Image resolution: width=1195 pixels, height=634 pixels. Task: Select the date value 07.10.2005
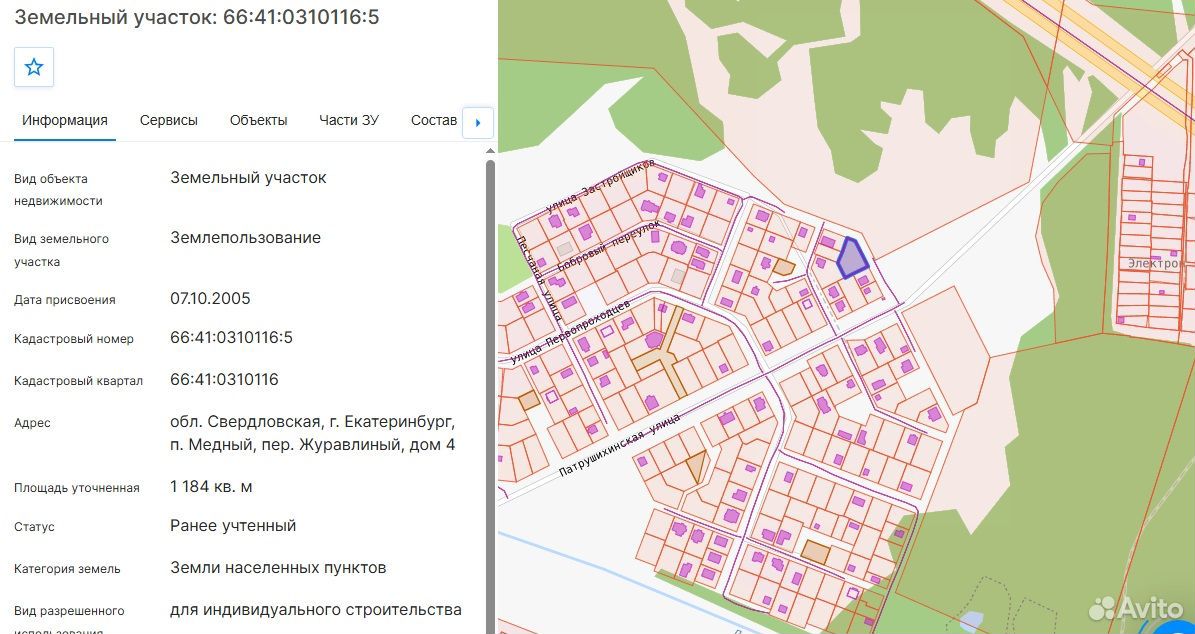[x=210, y=298]
